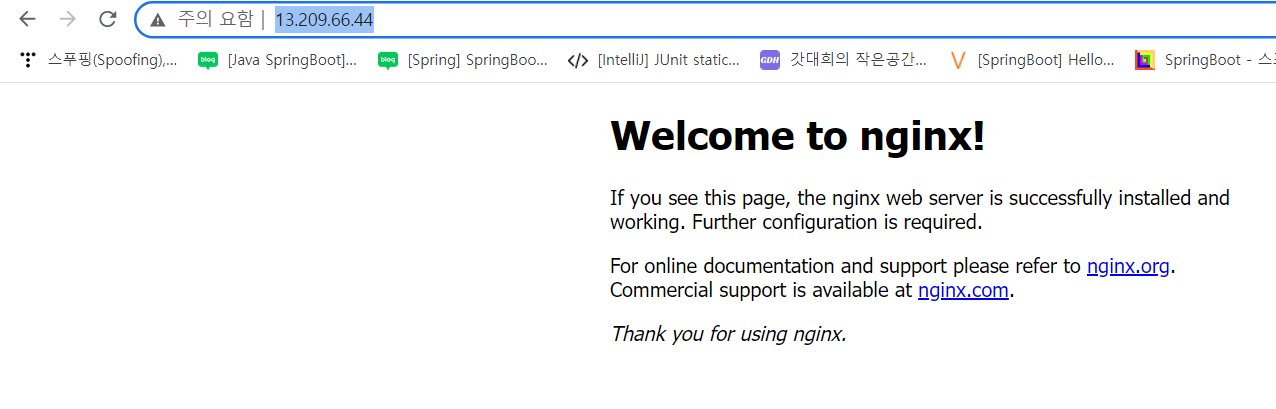Click the green blog icon of Java SpringBoot bookmark

(x=208, y=60)
